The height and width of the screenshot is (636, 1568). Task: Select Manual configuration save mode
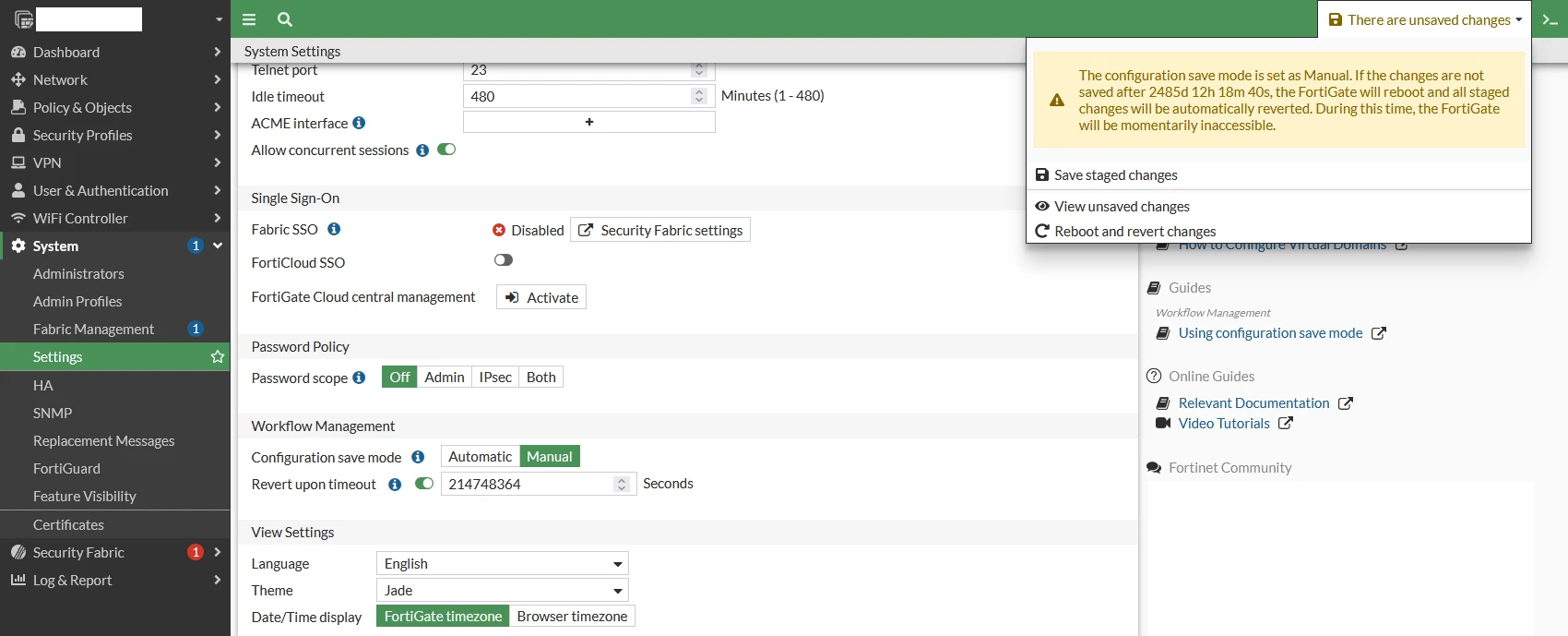coord(550,457)
